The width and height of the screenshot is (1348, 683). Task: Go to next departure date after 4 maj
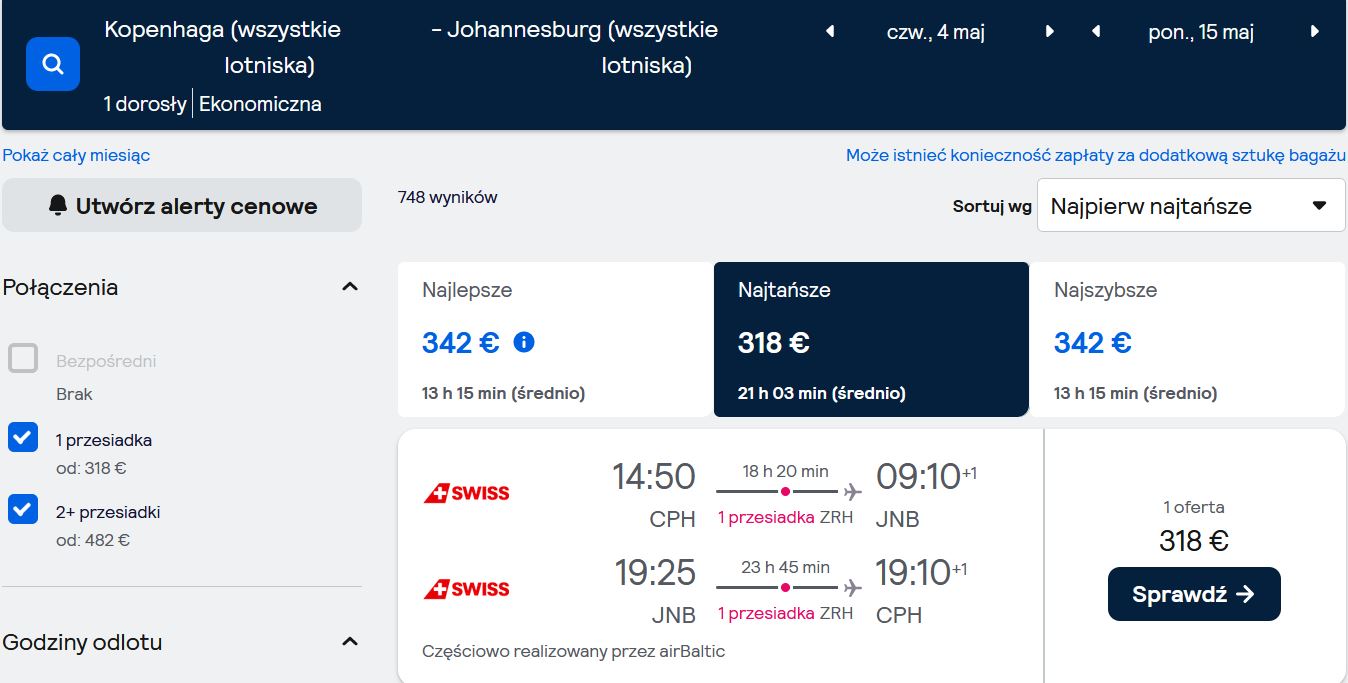pyautogui.click(x=1049, y=32)
